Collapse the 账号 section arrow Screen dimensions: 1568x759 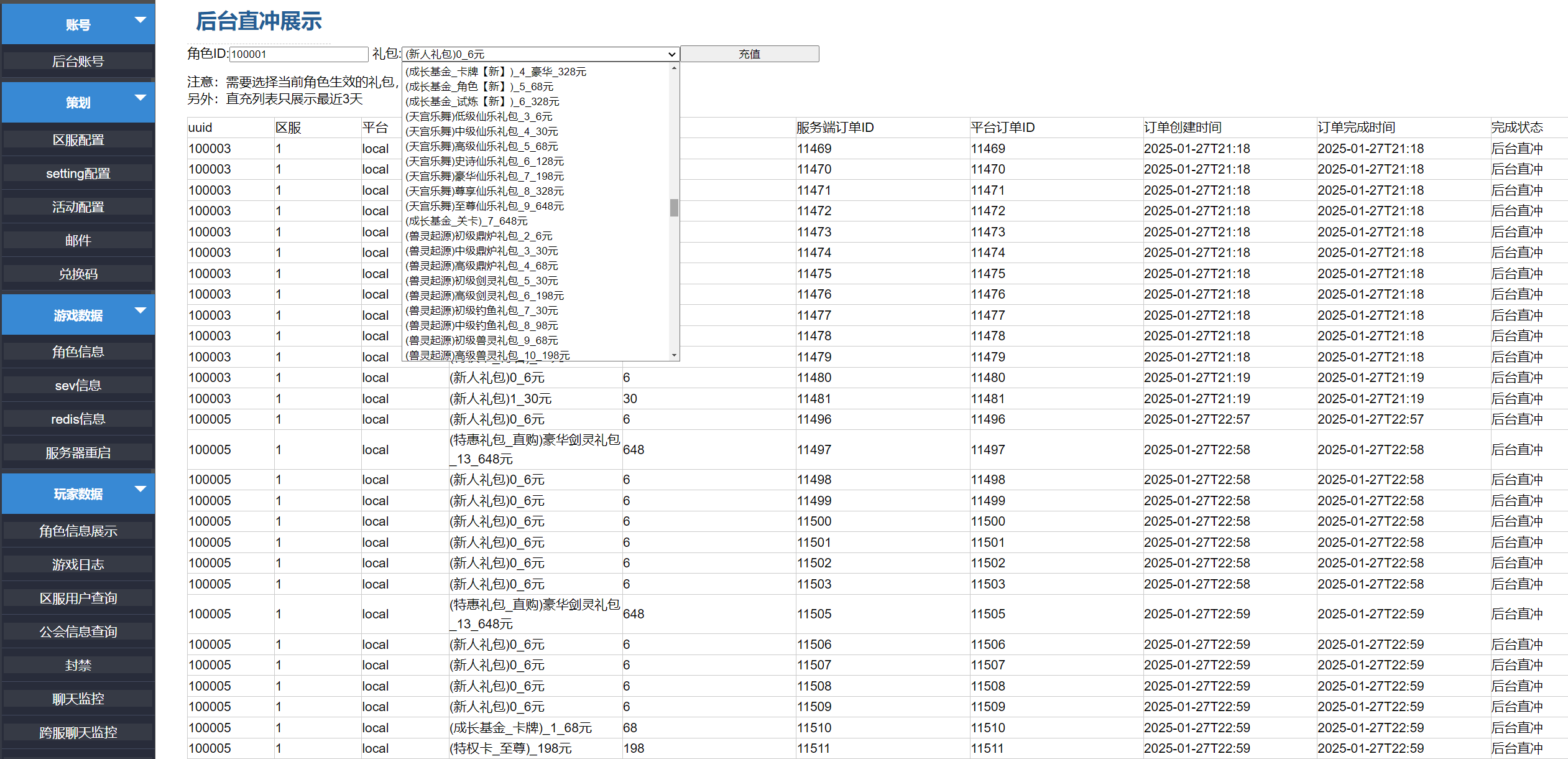pos(141,20)
